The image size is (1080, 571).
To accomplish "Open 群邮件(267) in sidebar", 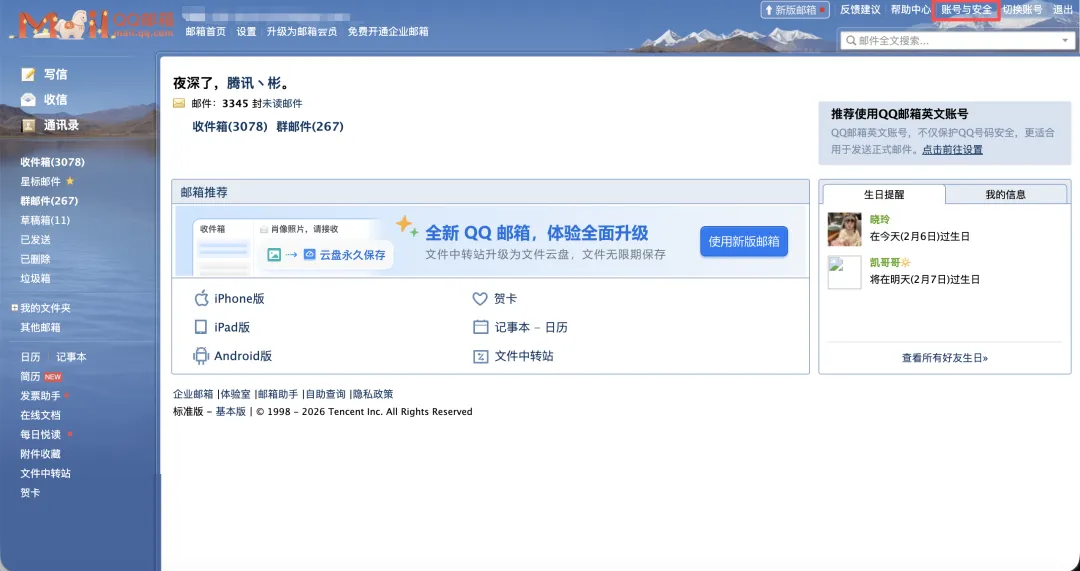I will pos(49,200).
